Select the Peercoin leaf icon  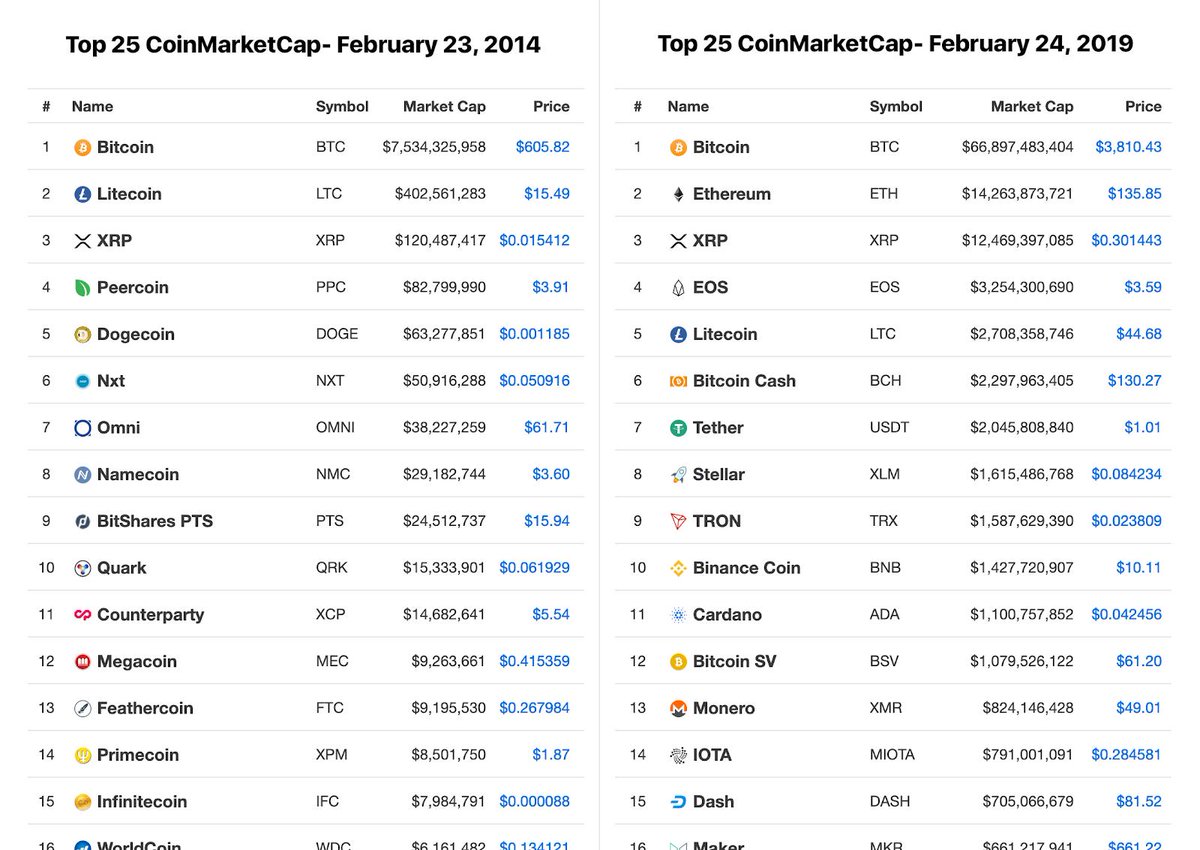[x=83, y=288]
